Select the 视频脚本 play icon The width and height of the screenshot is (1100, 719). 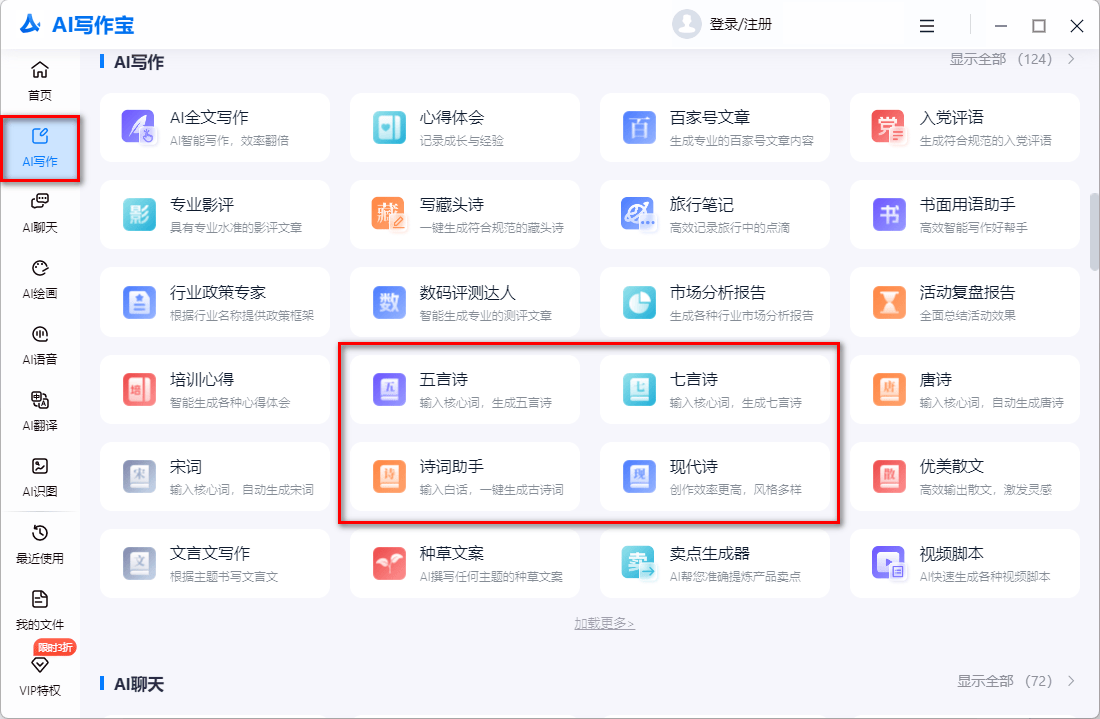pyautogui.click(x=888, y=562)
